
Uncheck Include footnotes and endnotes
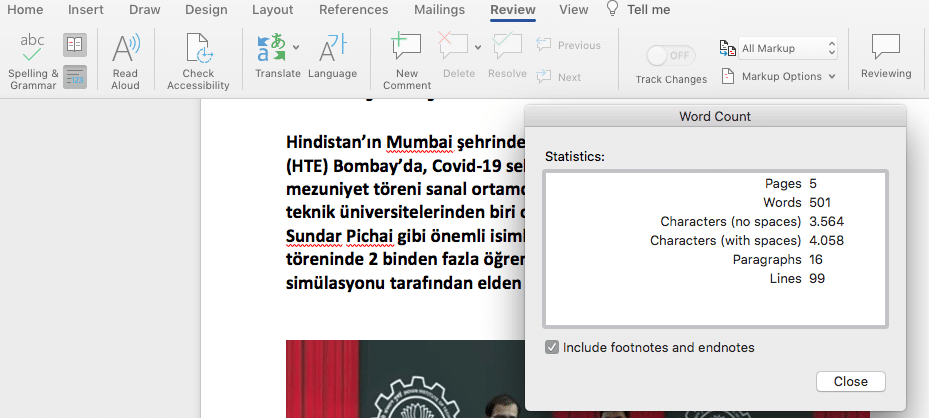[x=552, y=348]
